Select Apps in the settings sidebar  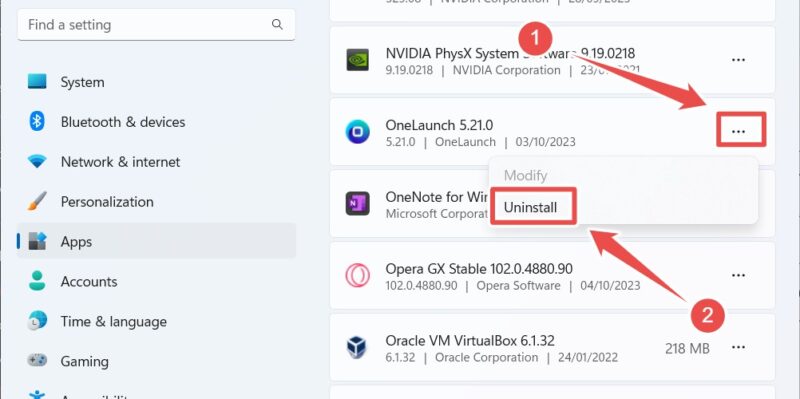click(156, 241)
